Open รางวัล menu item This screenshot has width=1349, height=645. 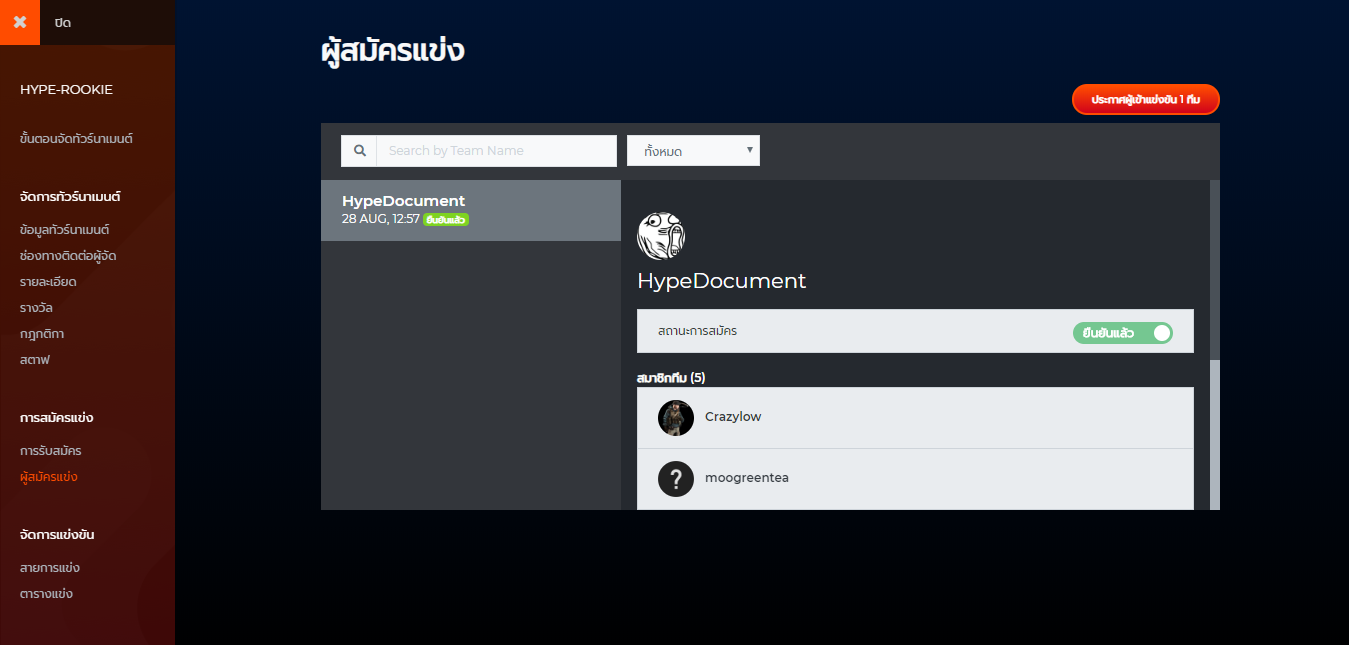(x=36, y=308)
